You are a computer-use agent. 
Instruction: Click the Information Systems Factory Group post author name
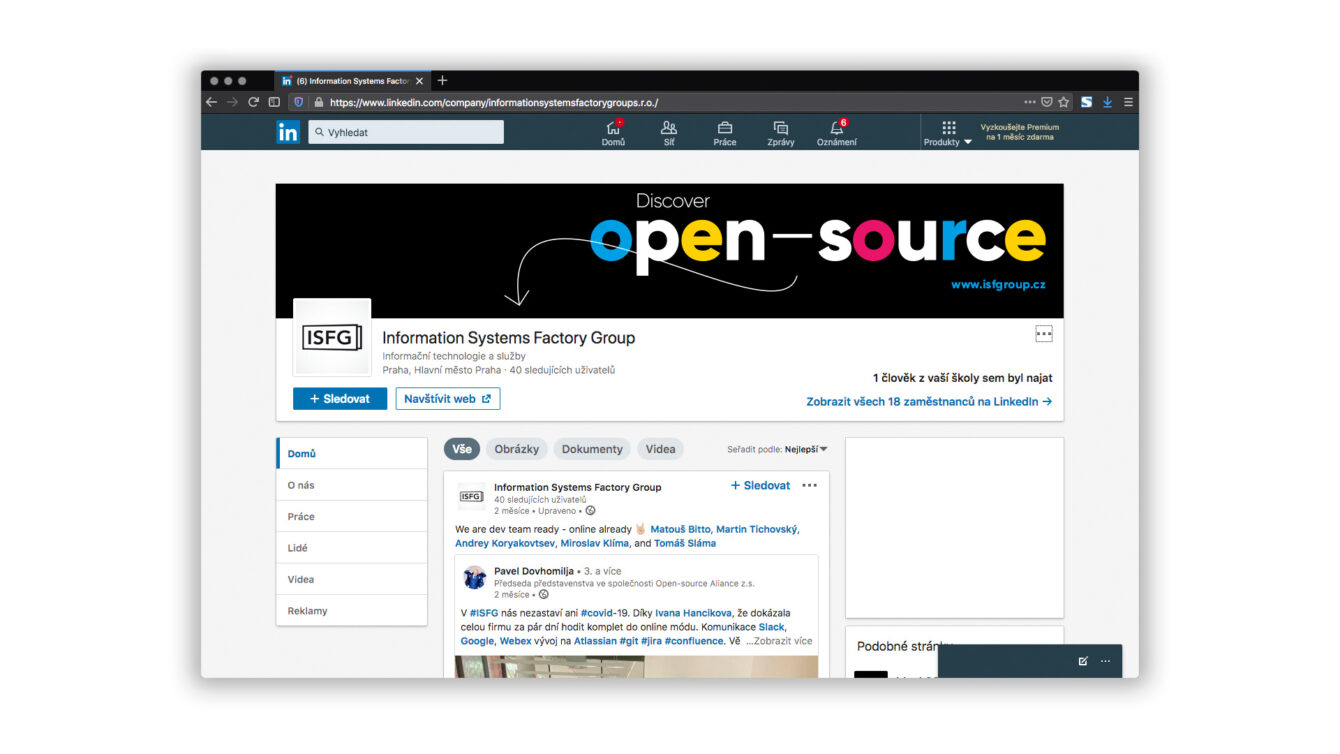[577, 487]
